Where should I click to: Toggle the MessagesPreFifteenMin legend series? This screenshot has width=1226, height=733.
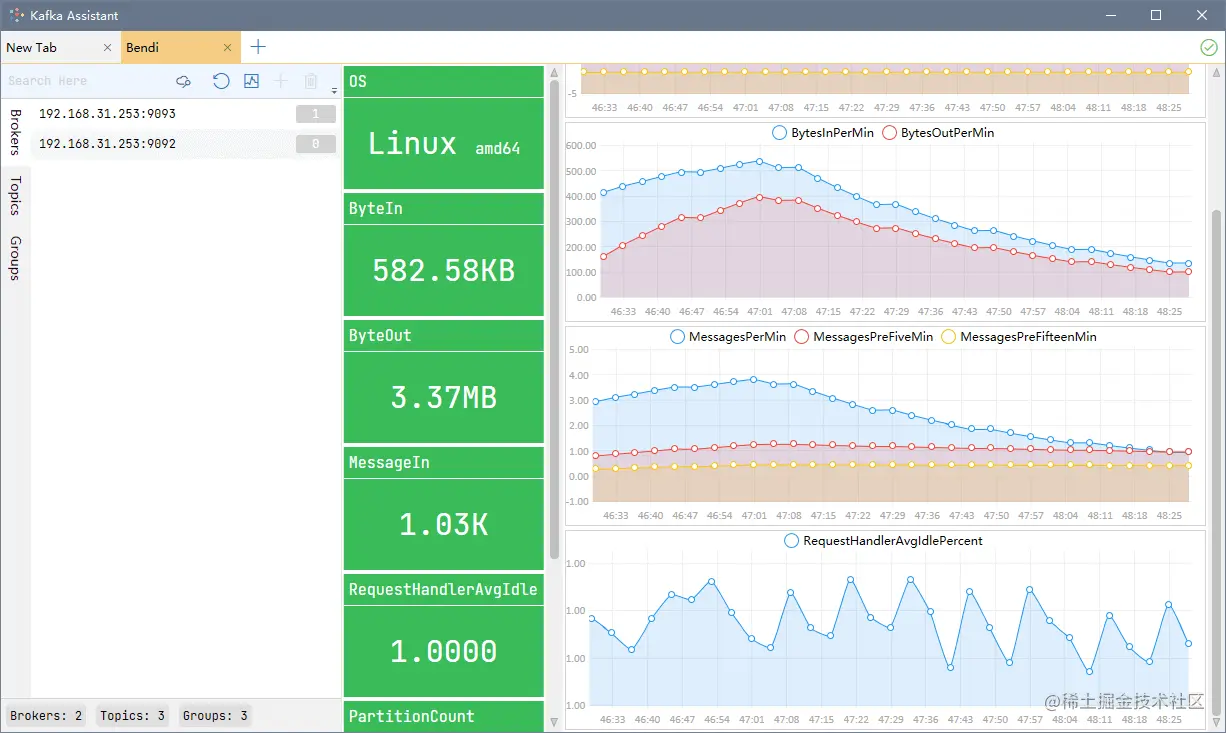point(1019,337)
